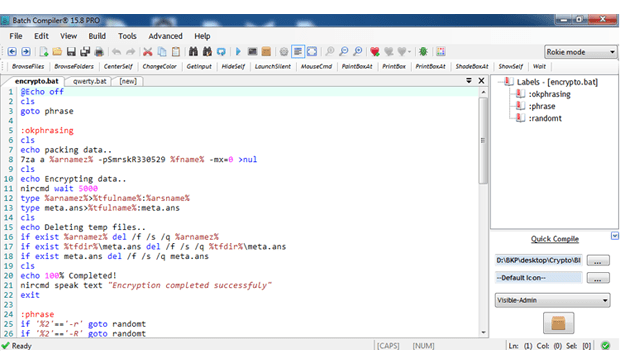Open the editor tab list dropdown arrow

coord(469,81)
